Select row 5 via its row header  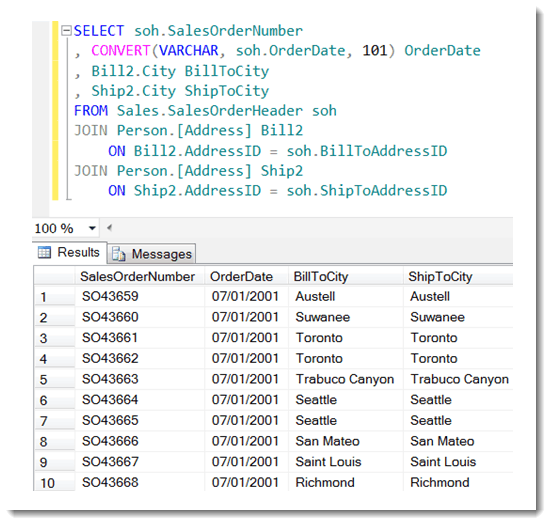pyautogui.click(x=54, y=380)
